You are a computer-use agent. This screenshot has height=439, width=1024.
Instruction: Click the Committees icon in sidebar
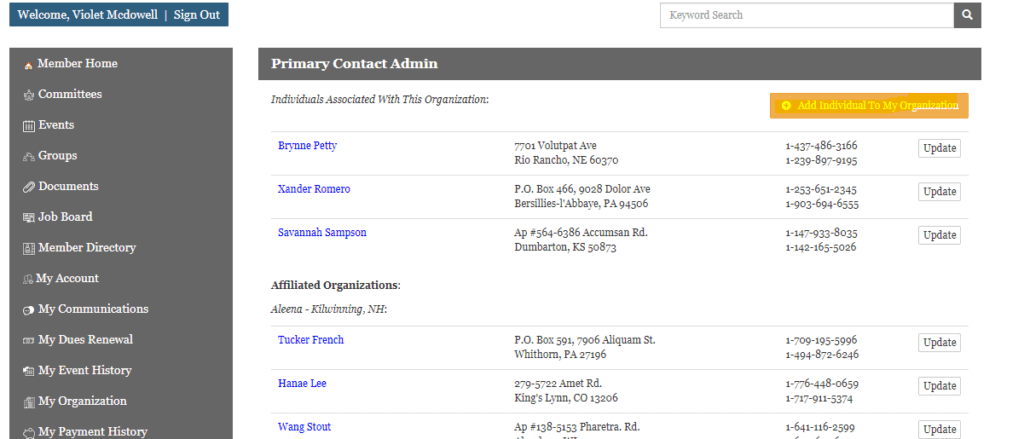(28, 95)
